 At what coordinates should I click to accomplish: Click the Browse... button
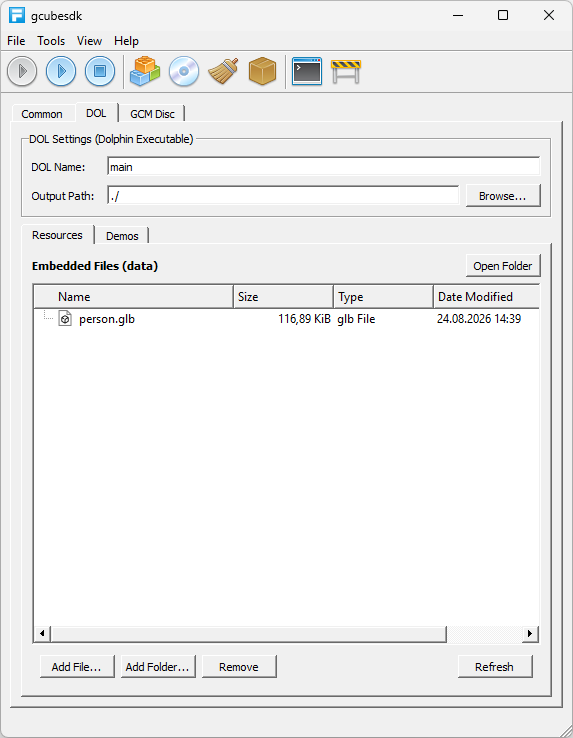pyautogui.click(x=503, y=195)
